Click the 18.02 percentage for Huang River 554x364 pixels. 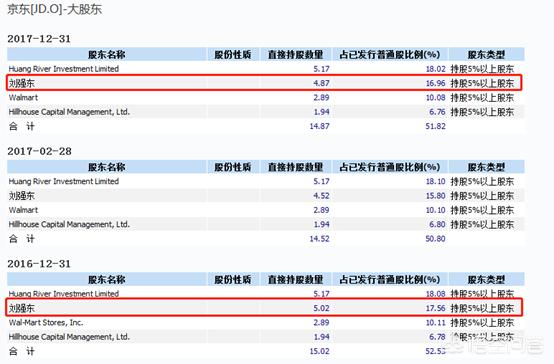(436, 69)
